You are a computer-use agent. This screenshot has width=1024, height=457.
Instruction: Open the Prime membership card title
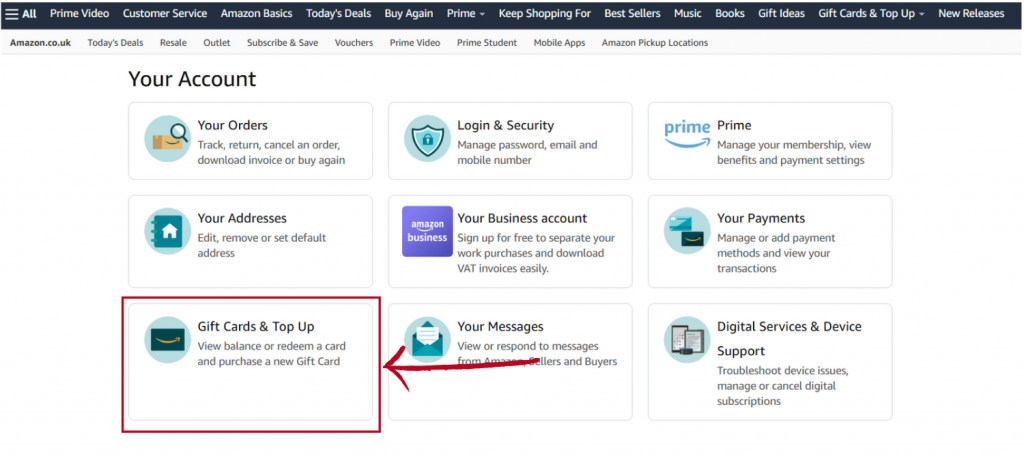734,125
